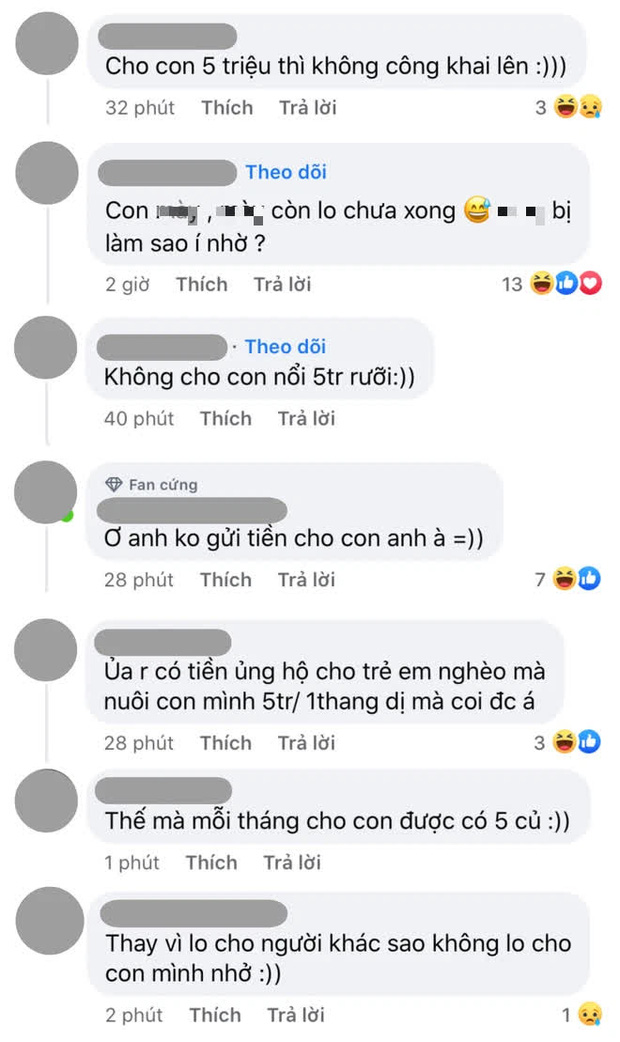Viewport: 620px width, 1042px height.
Task: Open reactions on 'Ơ anh ko gửi tiền' comment
Action: point(568,579)
